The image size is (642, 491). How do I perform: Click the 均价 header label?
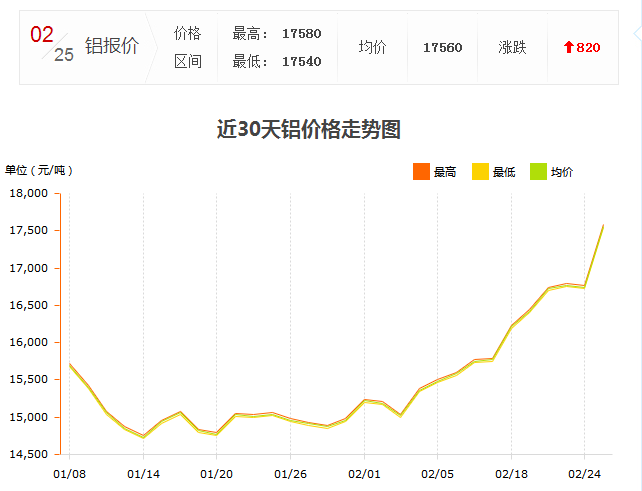point(372,47)
